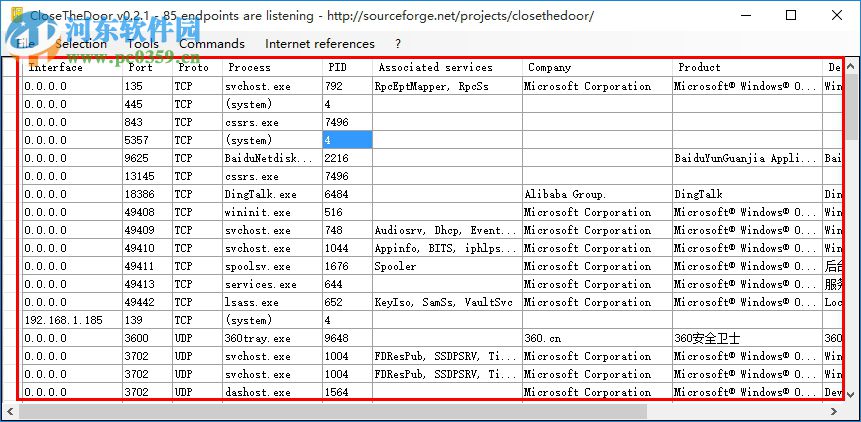Click the vertical scrollbar down arrow
This screenshot has height=422, width=861.
(x=851, y=394)
